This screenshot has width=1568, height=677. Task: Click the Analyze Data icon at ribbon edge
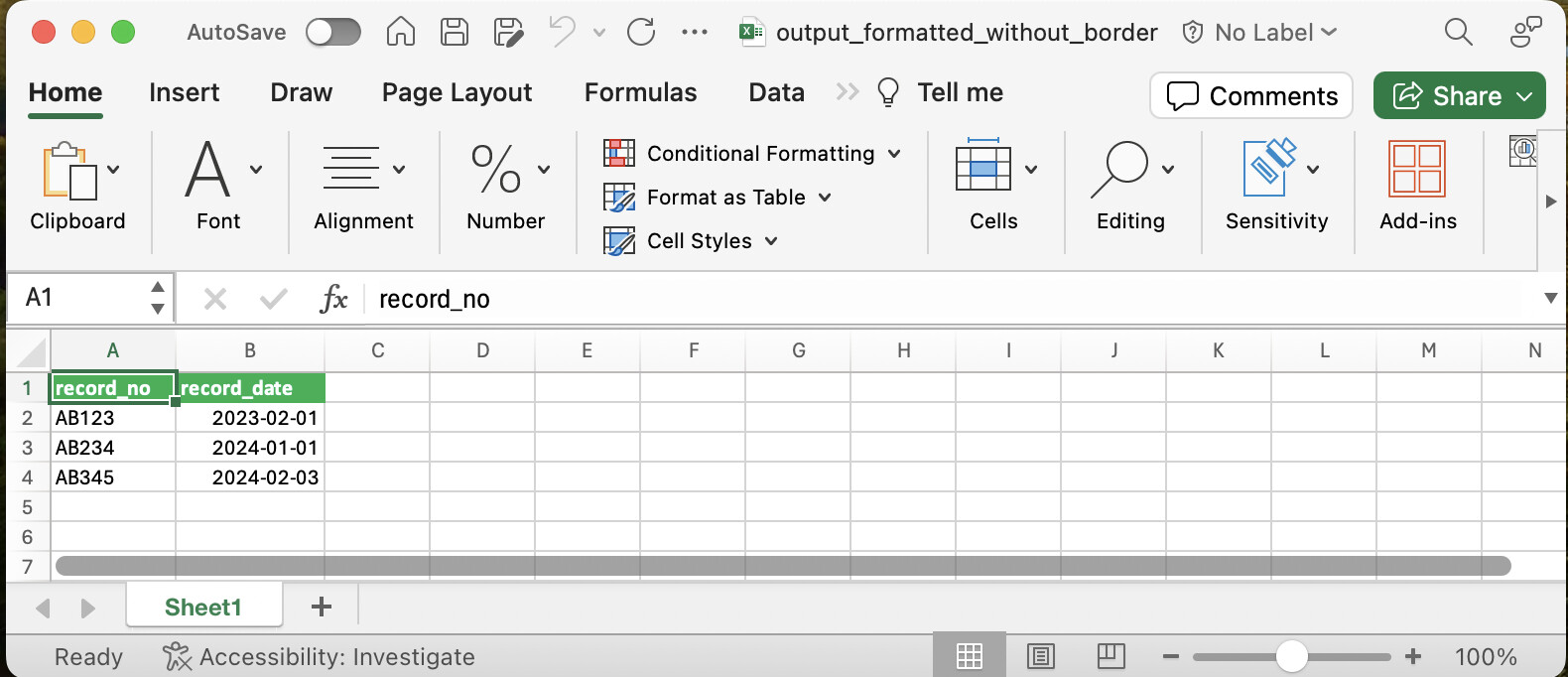[x=1523, y=151]
